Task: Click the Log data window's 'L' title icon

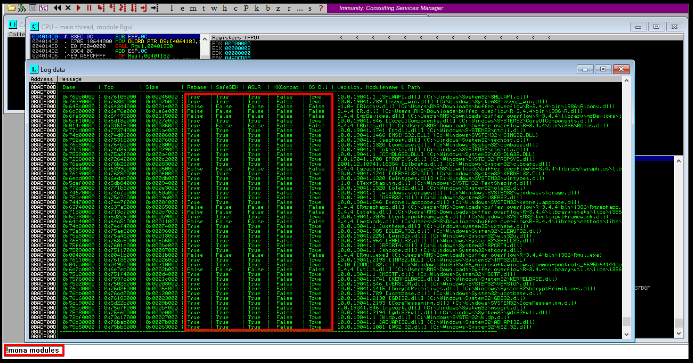Action: [34, 69]
